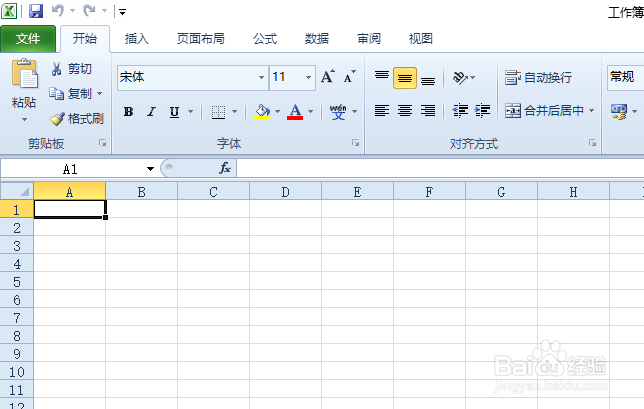The width and height of the screenshot is (644, 409).
Task: Decrease font size with small A icon
Action: pos(349,77)
